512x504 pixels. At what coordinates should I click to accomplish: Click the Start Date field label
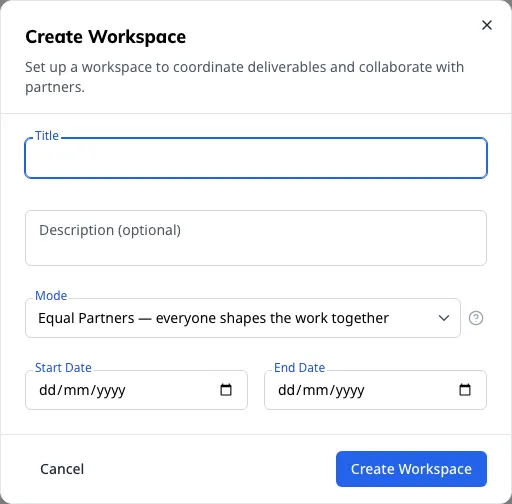coord(63,368)
